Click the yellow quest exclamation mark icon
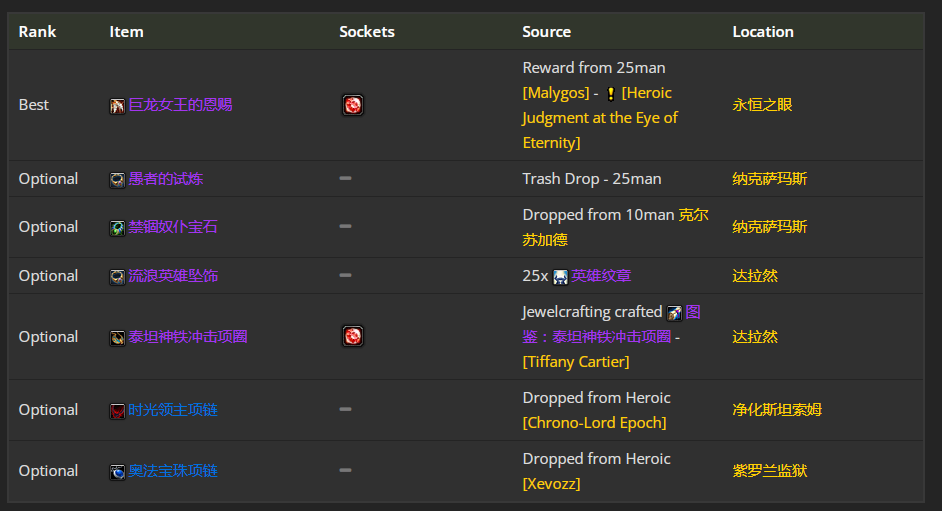 (x=610, y=94)
